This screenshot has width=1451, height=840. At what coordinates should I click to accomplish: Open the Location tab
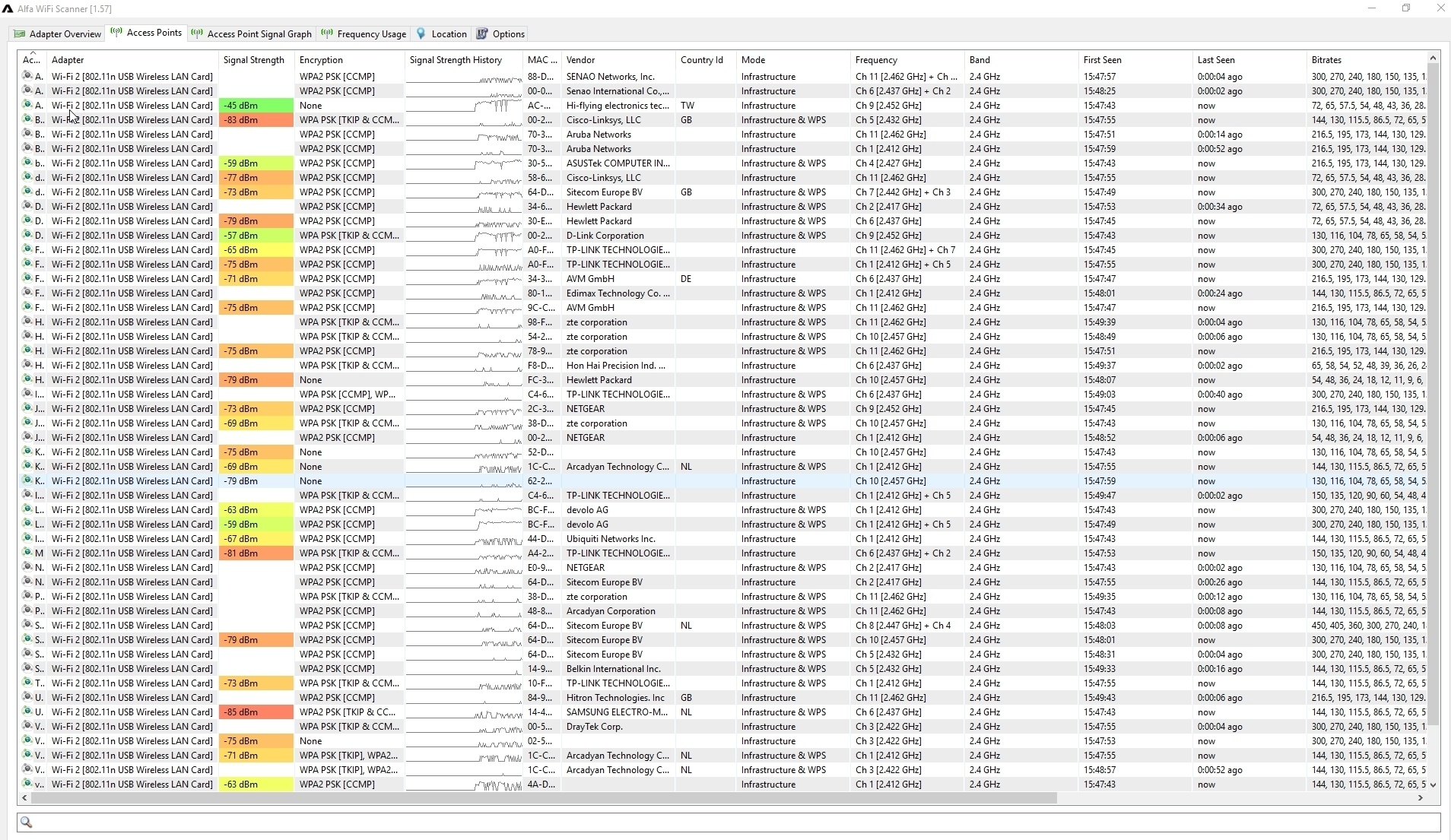[x=442, y=34]
